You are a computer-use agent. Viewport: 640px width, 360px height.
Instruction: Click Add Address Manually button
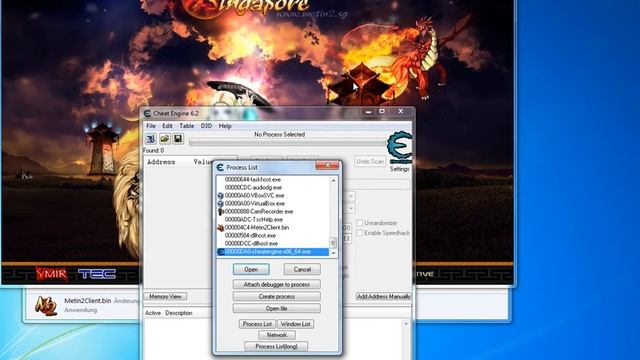pos(384,296)
